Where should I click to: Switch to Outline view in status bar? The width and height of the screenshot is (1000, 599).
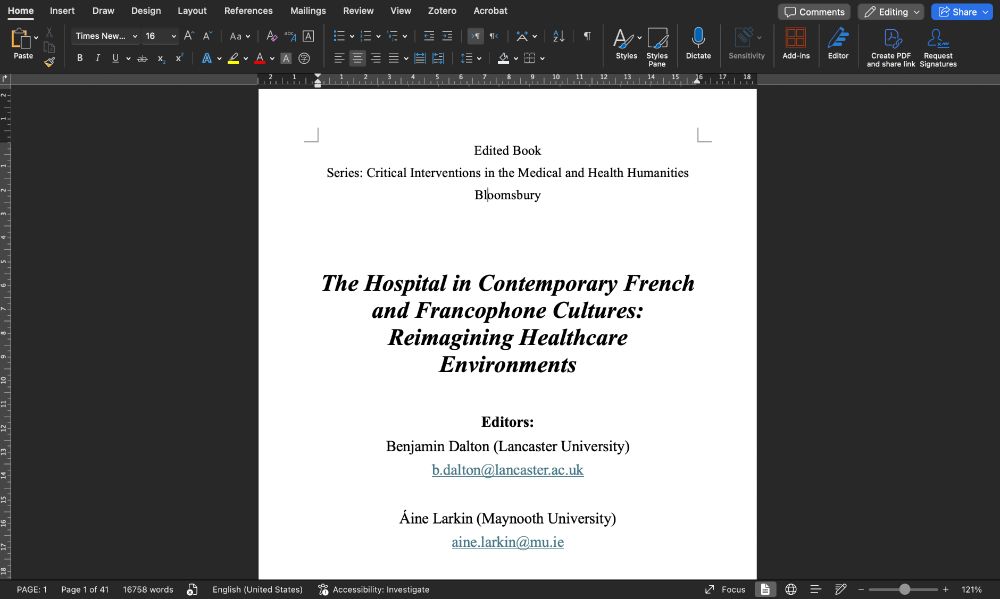coord(815,589)
